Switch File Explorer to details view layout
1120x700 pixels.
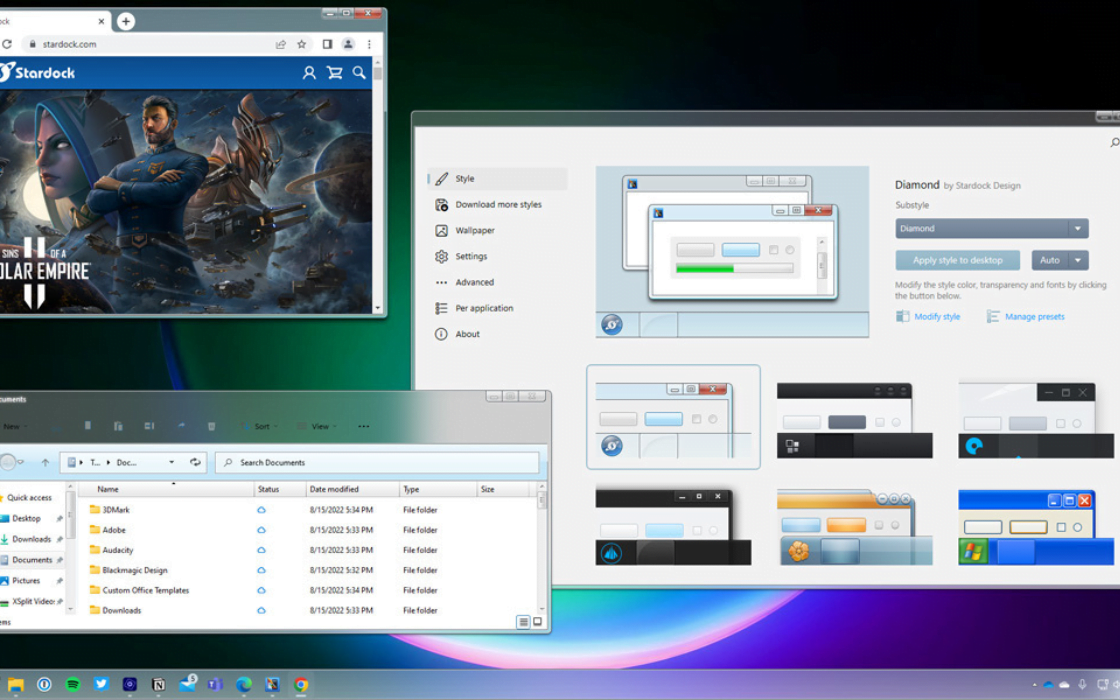coord(523,622)
